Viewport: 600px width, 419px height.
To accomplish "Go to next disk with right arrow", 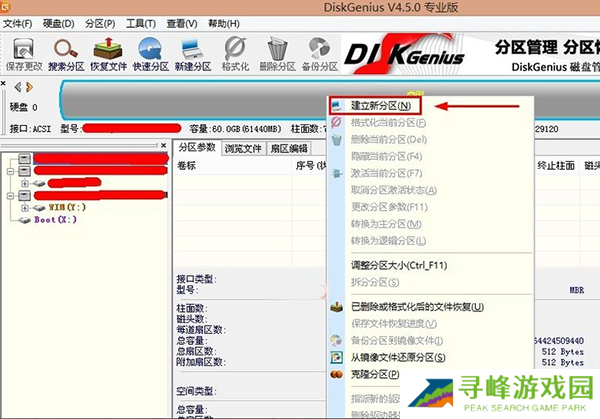I will pyautogui.click(x=28, y=87).
